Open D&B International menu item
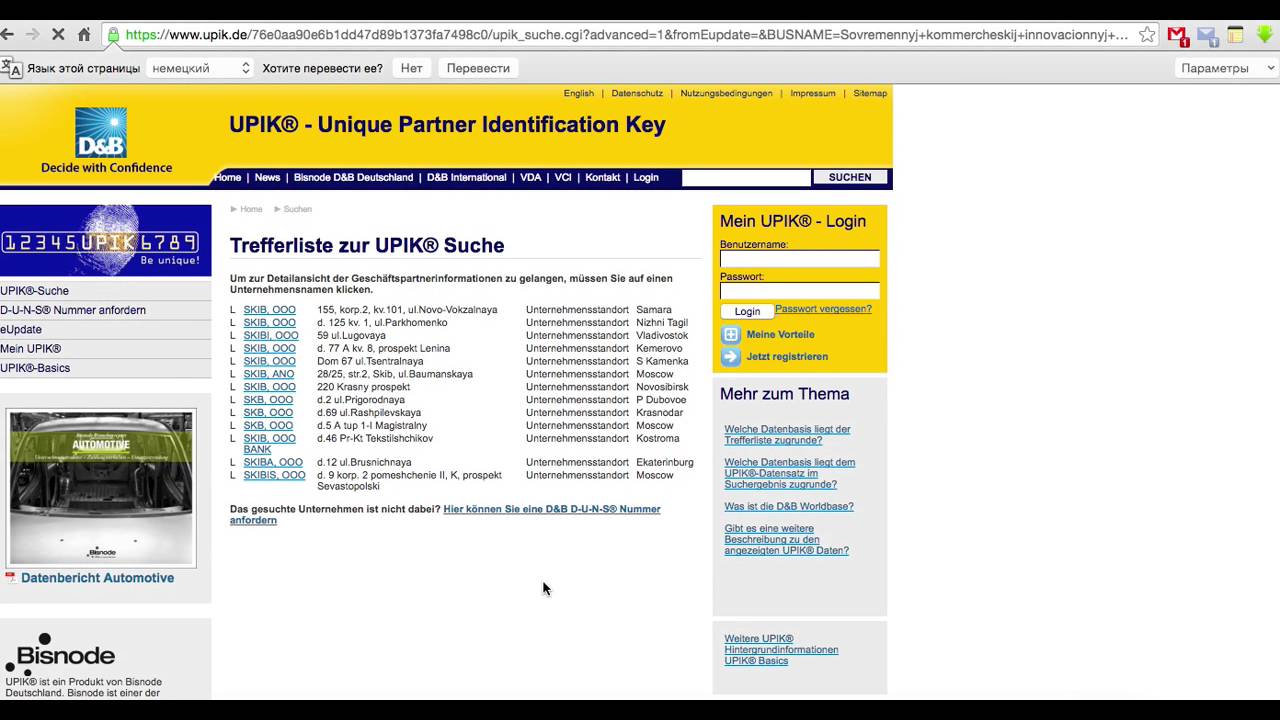This screenshot has height=720, width=1280. [466, 177]
